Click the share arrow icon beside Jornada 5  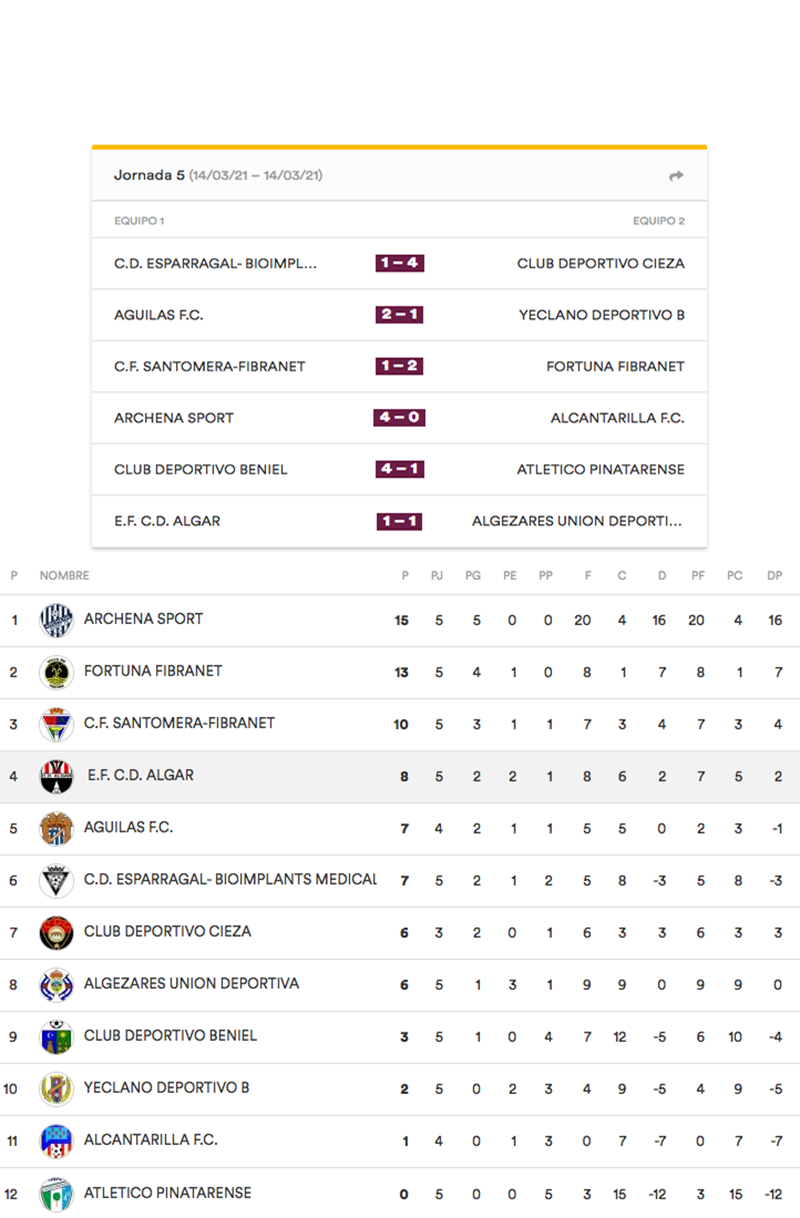point(676,176)
